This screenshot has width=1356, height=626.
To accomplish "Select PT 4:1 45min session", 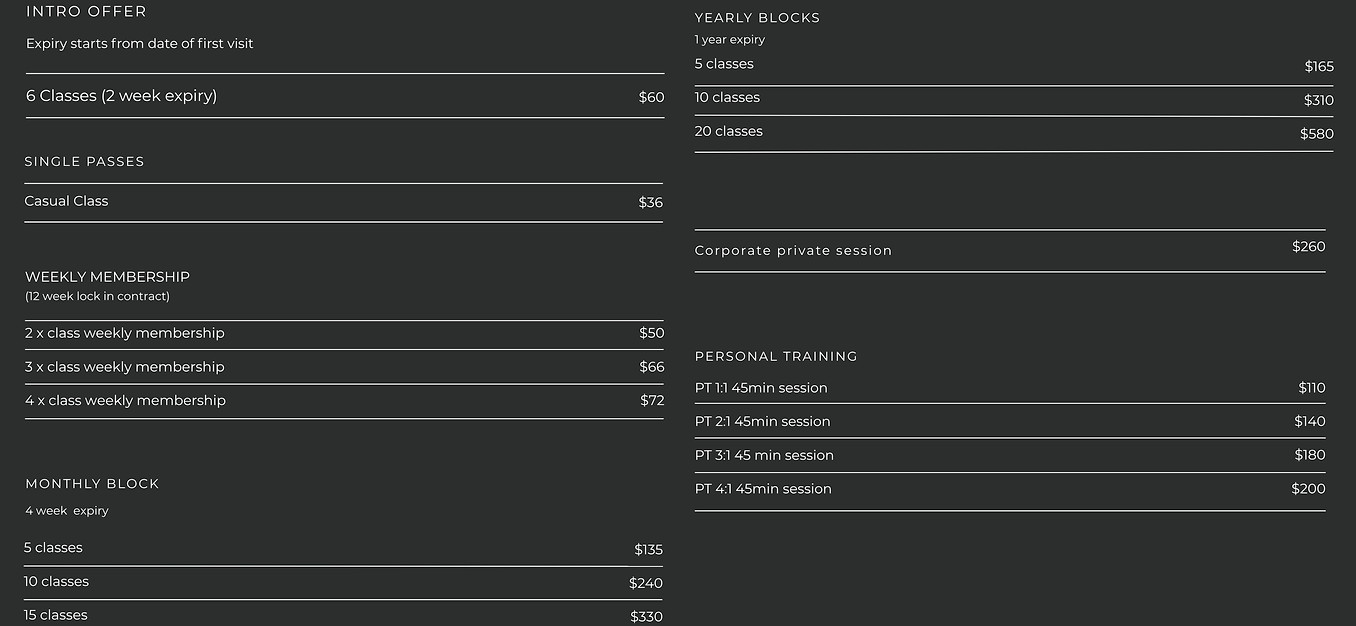I will pos(1010,490).
